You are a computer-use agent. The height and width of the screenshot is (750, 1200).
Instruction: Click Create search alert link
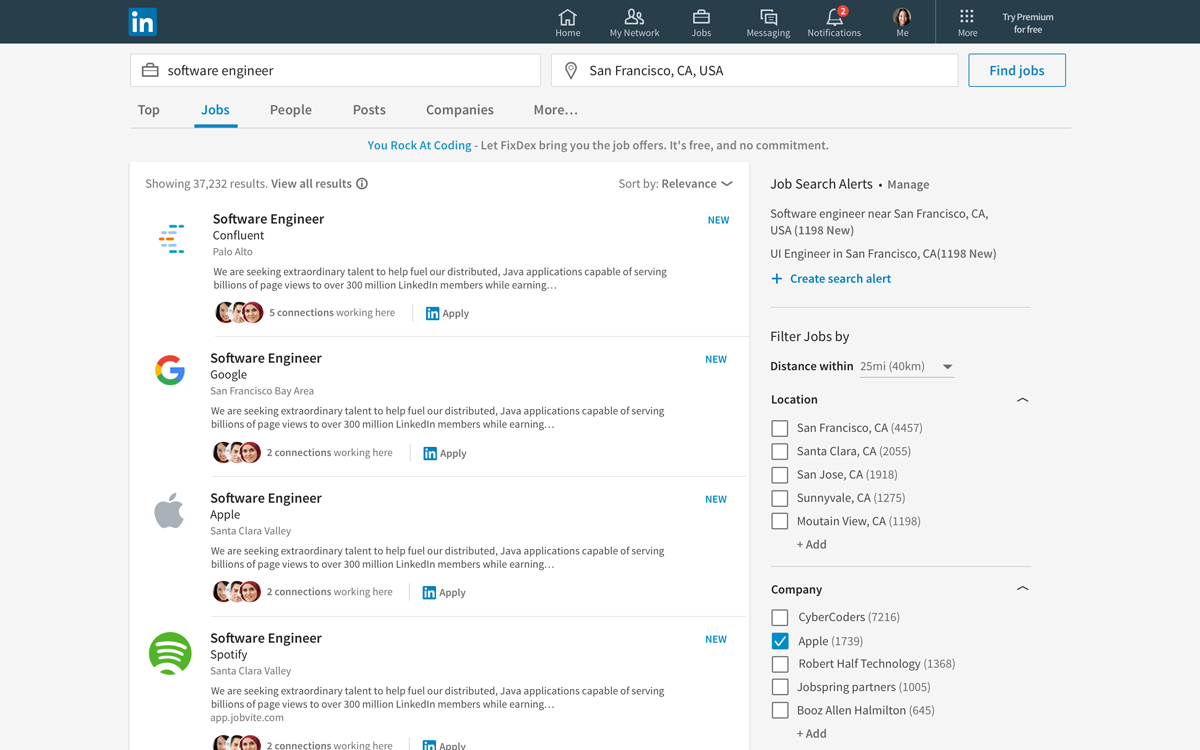pyautogui.click(x=840, y=279)
